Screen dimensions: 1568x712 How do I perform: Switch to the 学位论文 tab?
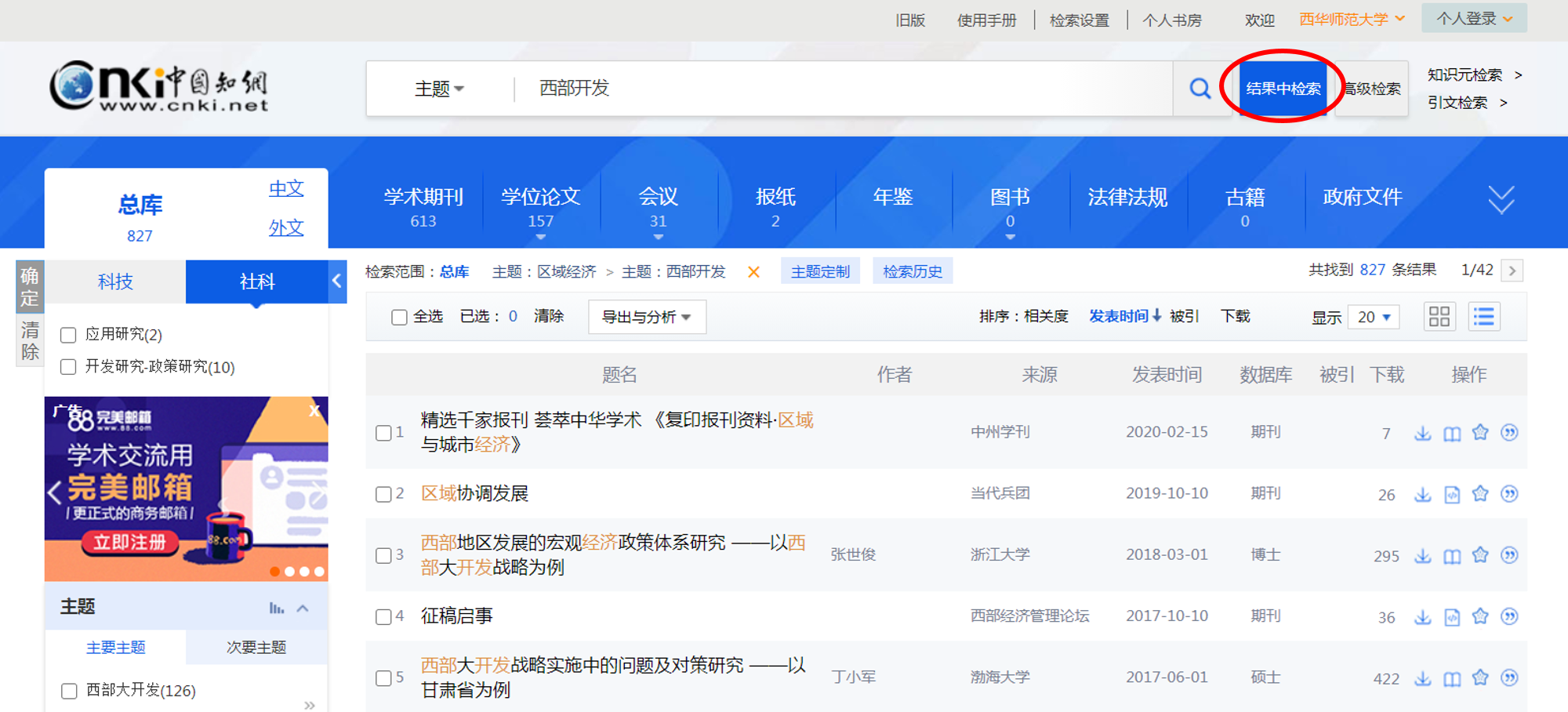click(540, 207)
